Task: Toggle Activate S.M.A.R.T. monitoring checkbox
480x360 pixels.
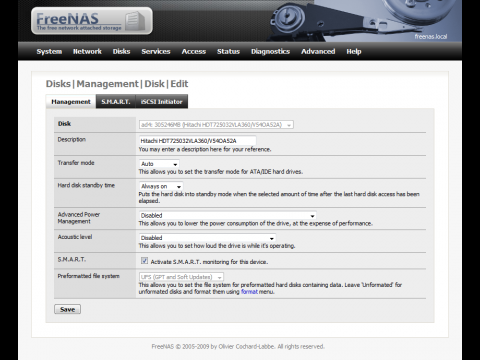Action: pos(144,261)
